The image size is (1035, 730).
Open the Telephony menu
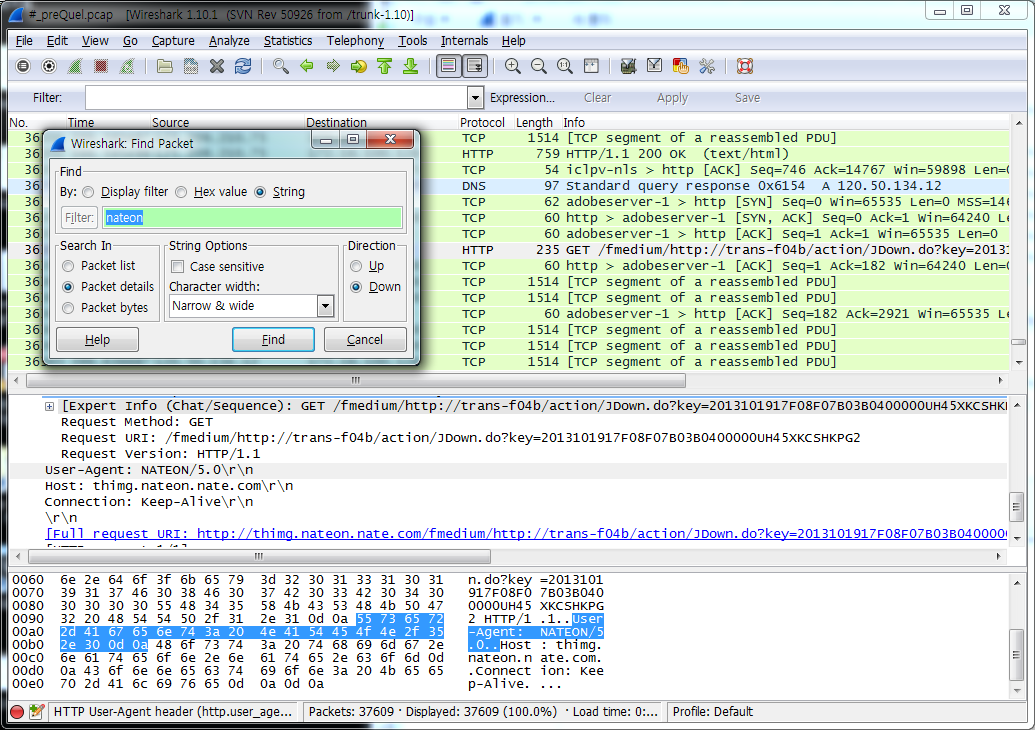click(355, 41)
